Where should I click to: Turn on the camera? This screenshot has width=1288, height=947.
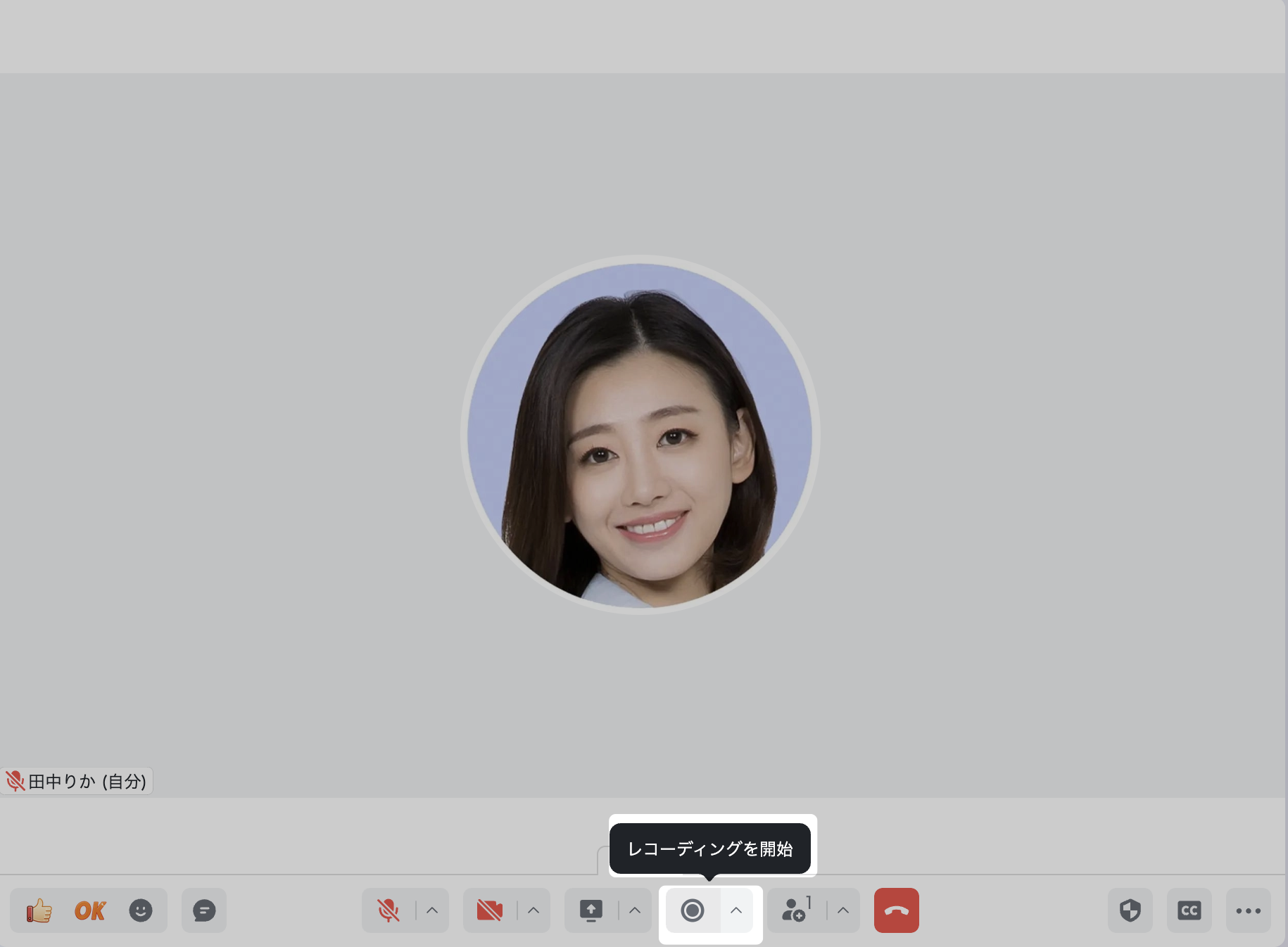[x=490, y=910]
